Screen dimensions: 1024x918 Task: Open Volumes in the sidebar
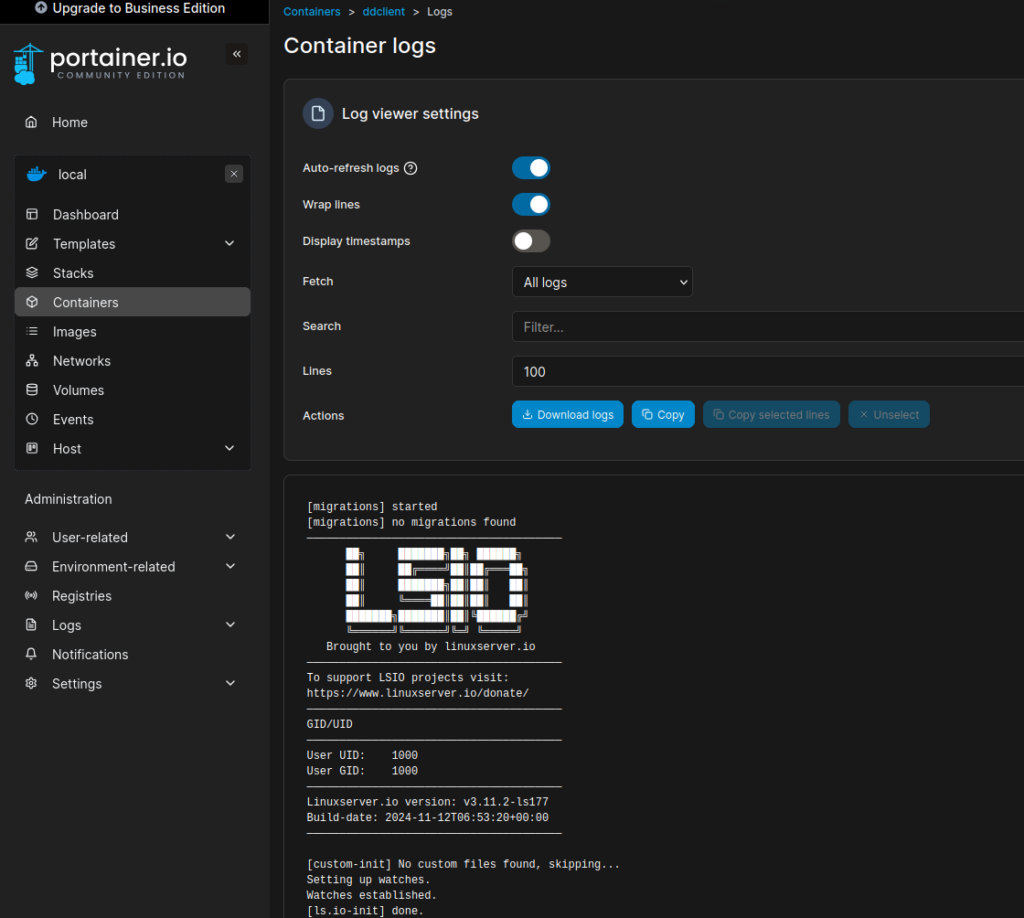coord(133,390)
